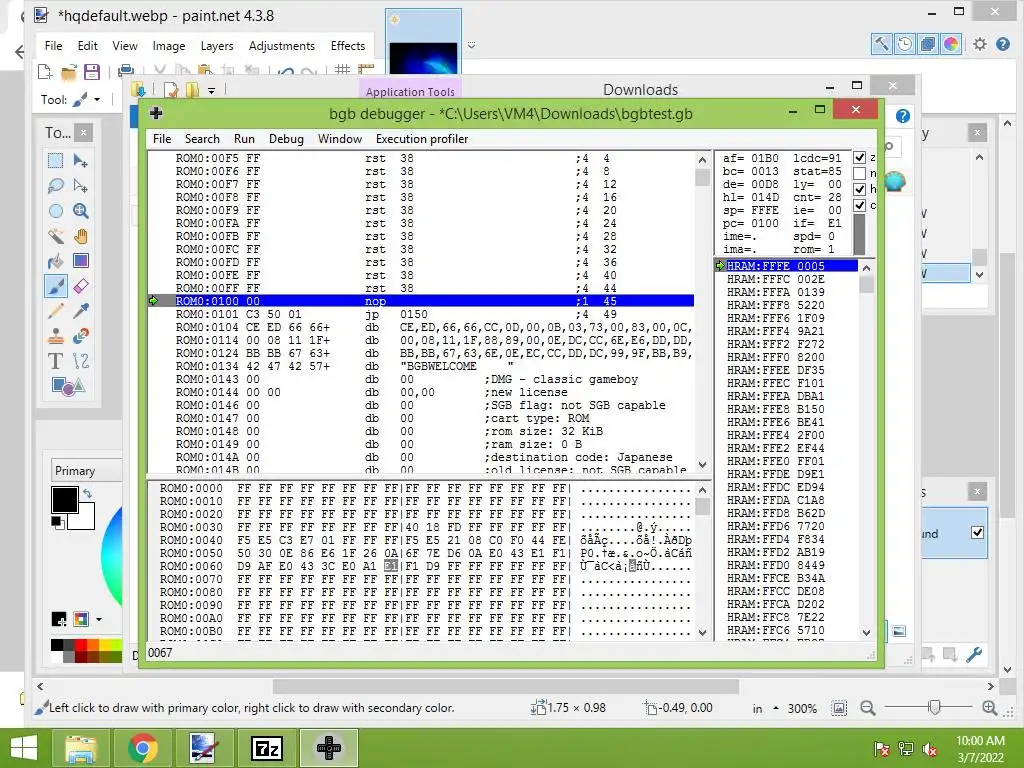The image size is (1024, 768).
Task: Open Window menu in bgb debugger
Action: (x=340, y=138)
